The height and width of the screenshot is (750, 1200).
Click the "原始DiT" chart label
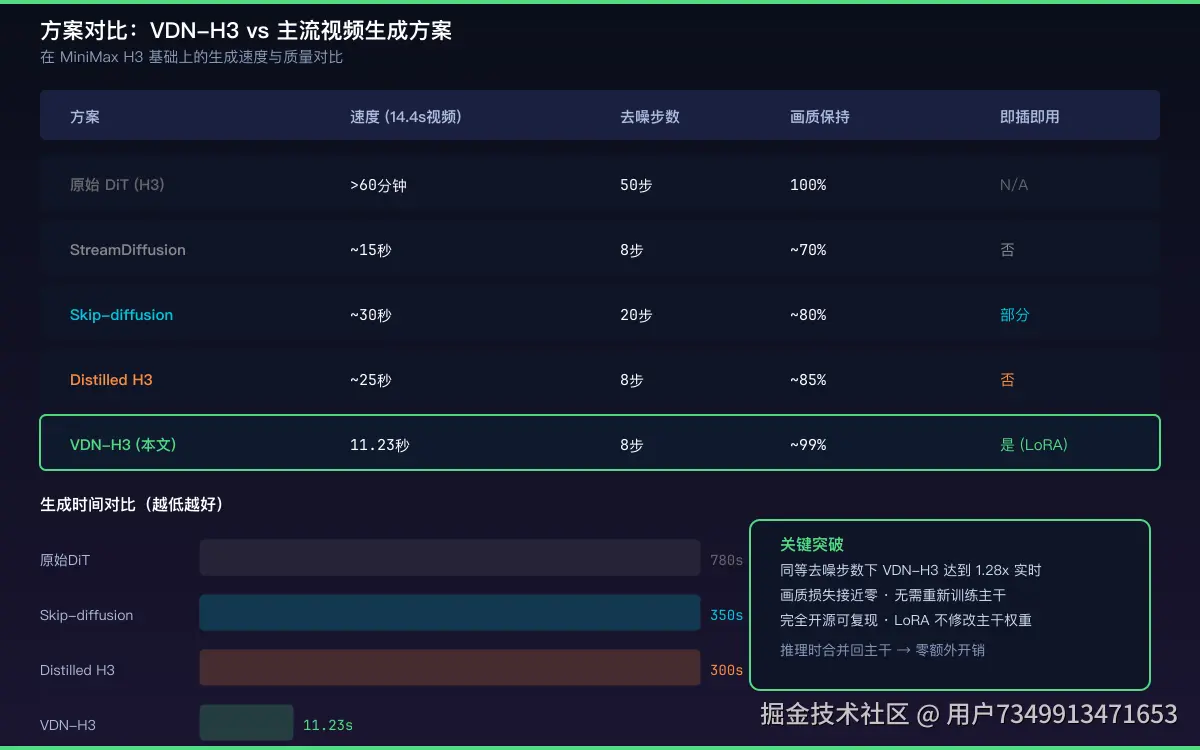pyautogui.click(x=65, y=560)
